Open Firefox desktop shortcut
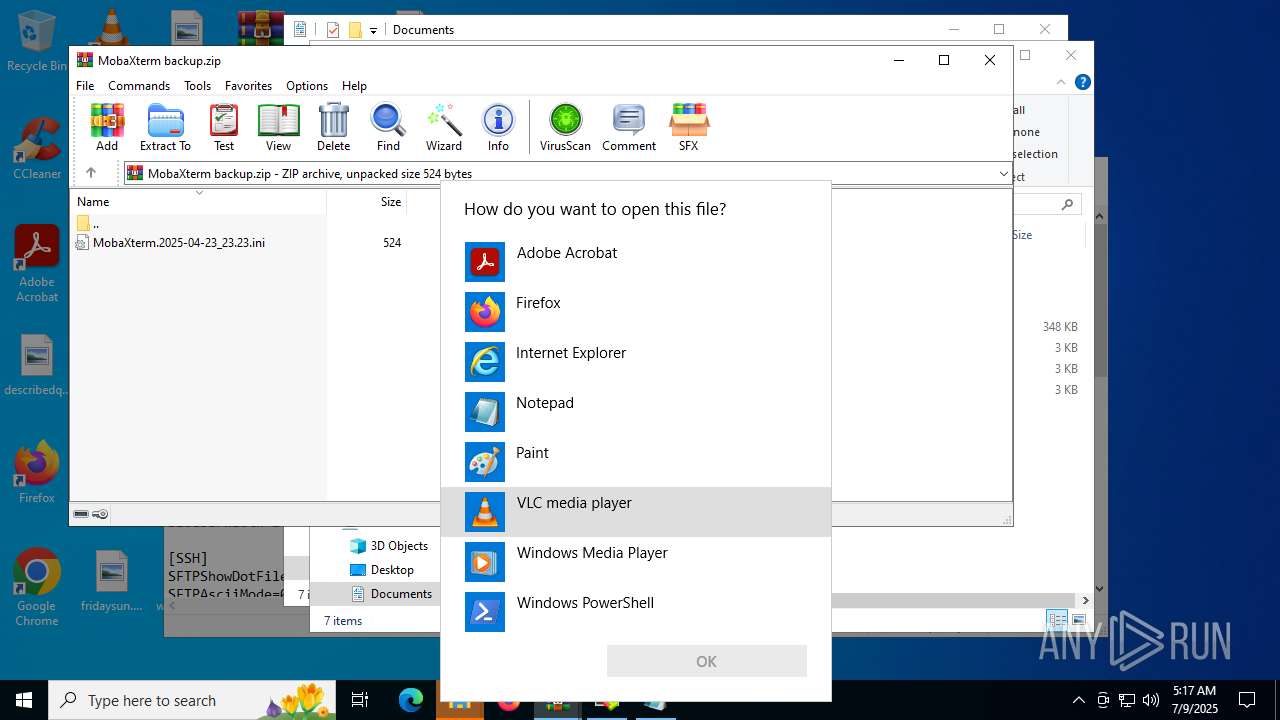The width and height of the screenshot is (1280, 720). (x=37, y=472)
